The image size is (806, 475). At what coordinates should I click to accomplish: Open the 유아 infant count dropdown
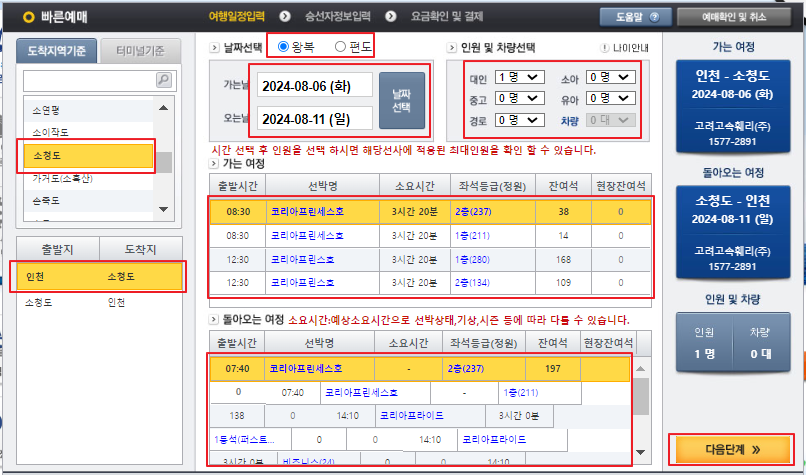(611, 98)
